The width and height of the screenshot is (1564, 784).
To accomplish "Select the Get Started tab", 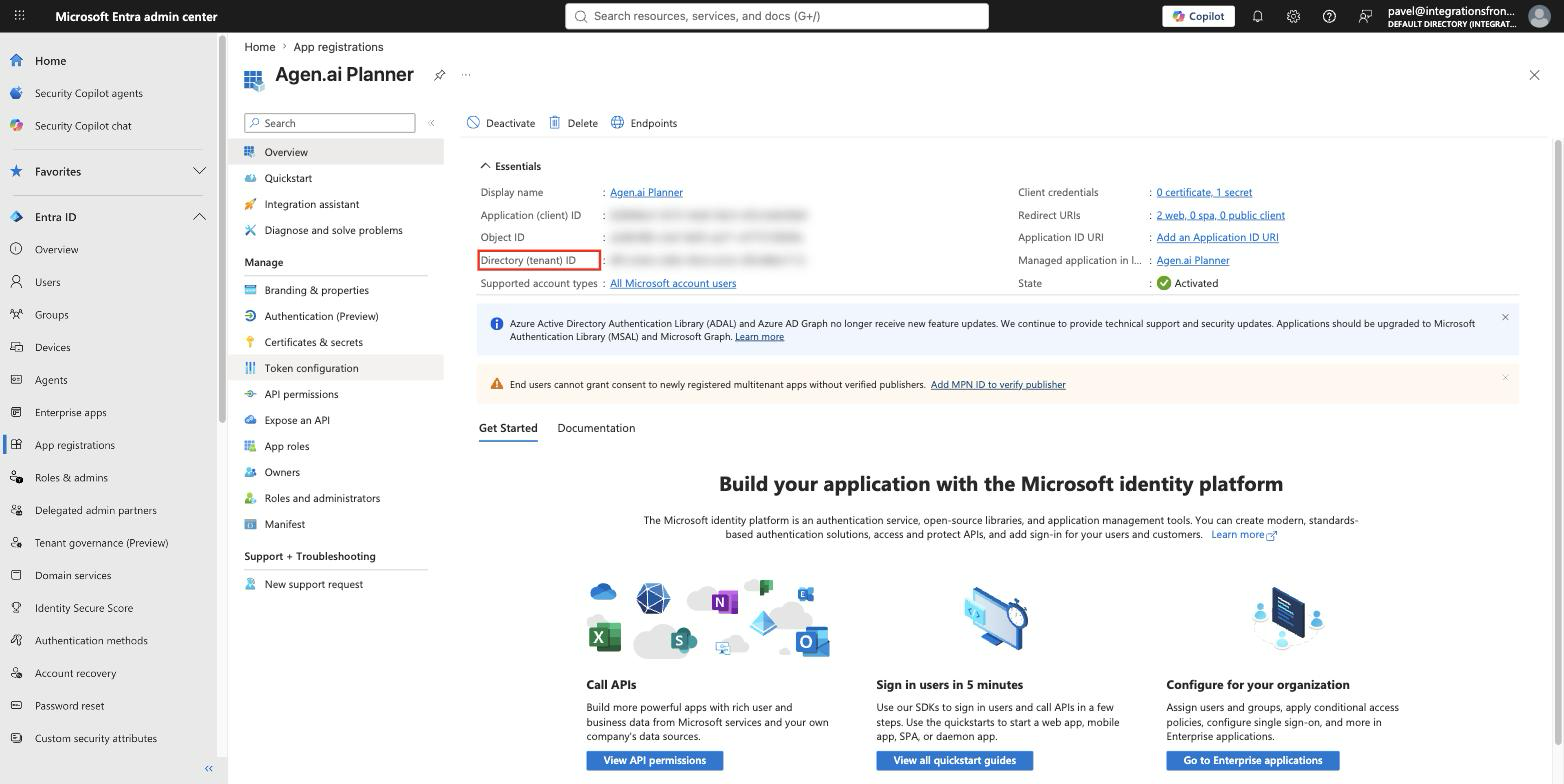I will (508, 428).
